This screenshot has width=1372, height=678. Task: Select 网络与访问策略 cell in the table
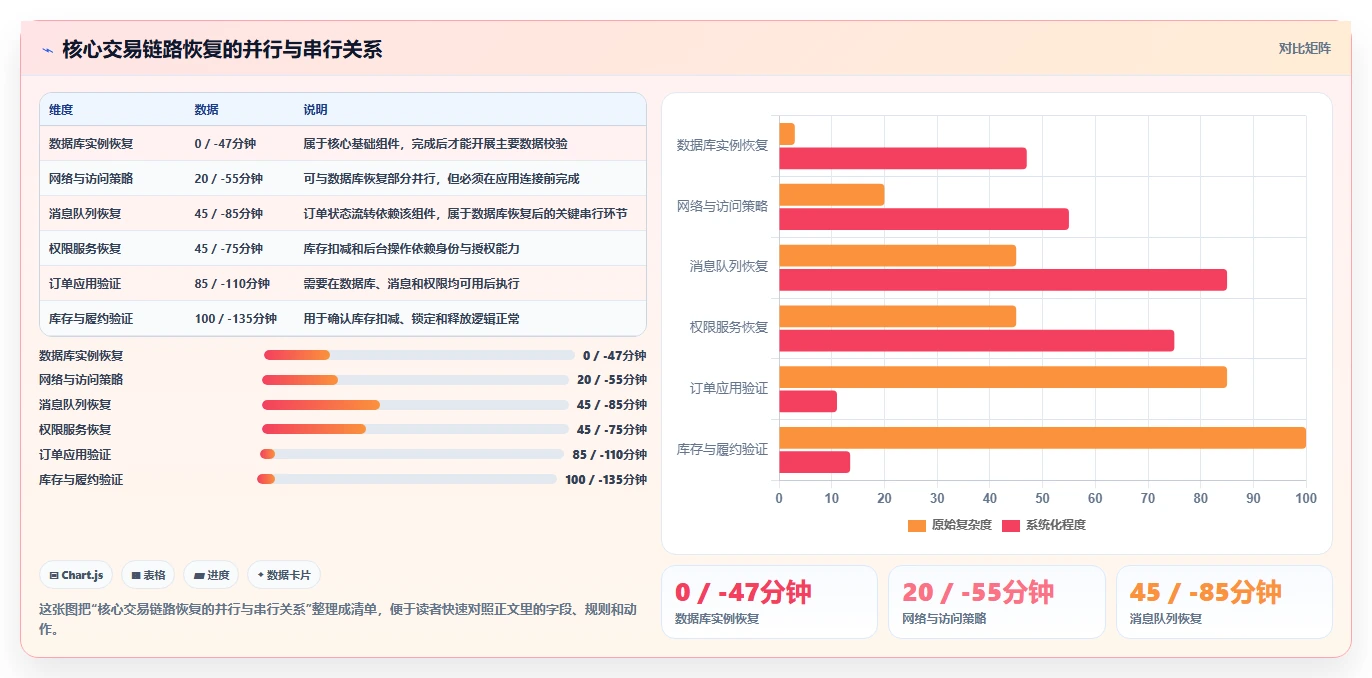click(91, 179)
